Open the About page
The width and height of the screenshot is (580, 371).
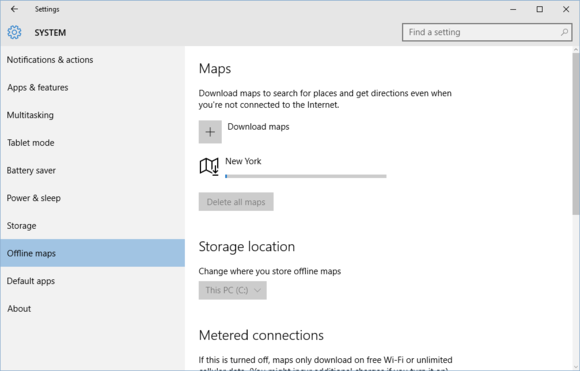click(92, 309)
